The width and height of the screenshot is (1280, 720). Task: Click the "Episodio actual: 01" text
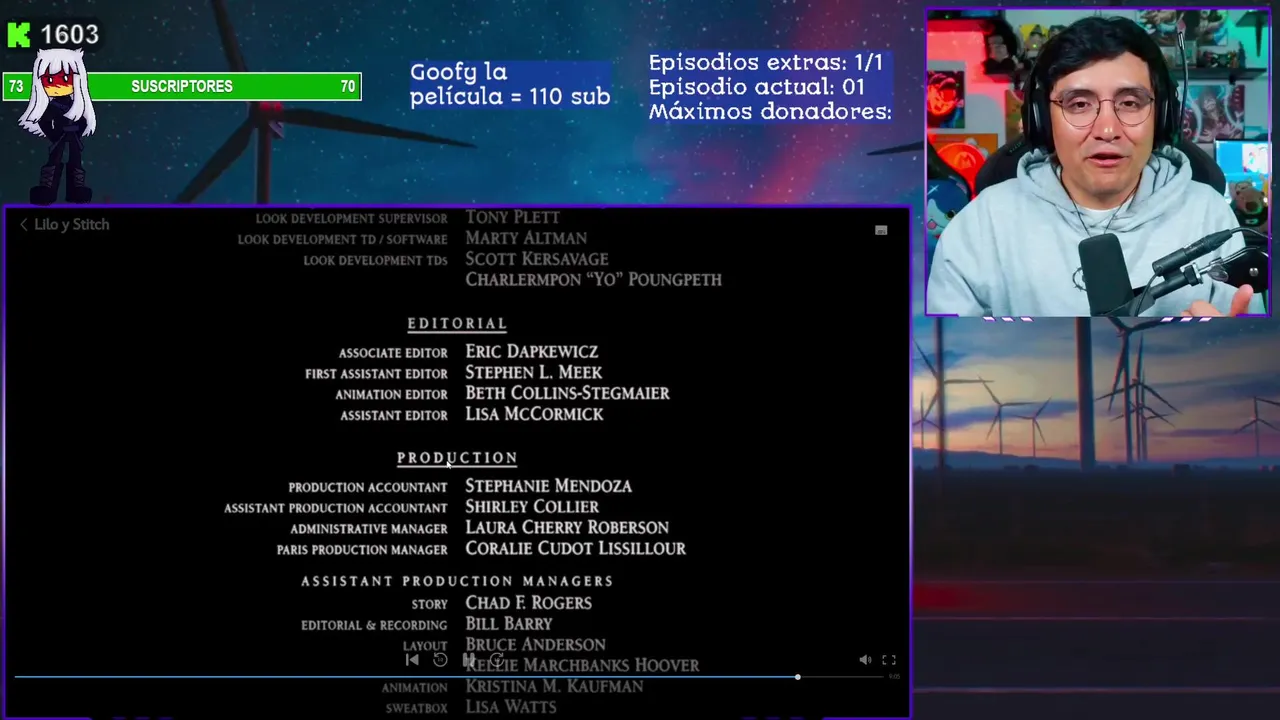click(x=757, y=87)
